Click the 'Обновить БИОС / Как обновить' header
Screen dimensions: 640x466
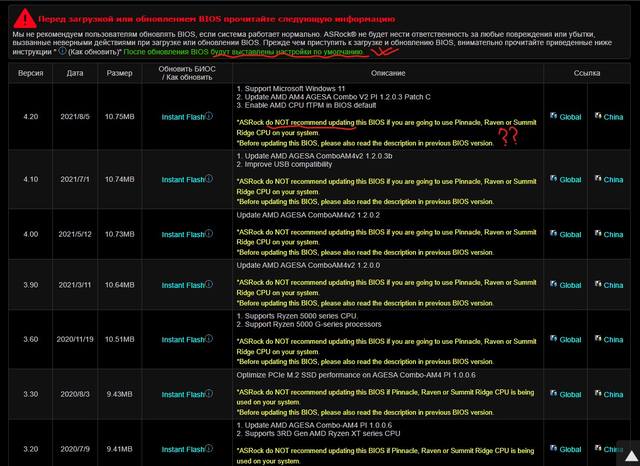coord(187,73)
